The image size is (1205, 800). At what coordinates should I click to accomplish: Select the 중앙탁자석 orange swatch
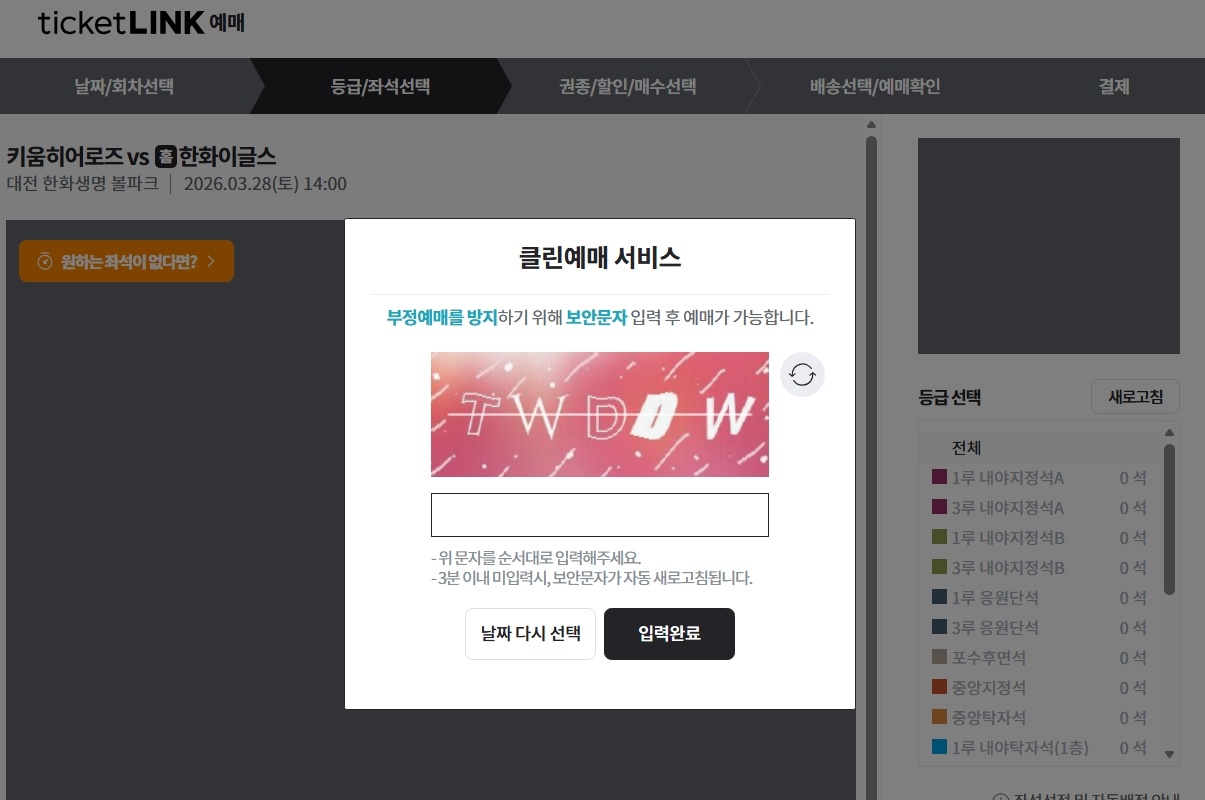tap(939, 718)
